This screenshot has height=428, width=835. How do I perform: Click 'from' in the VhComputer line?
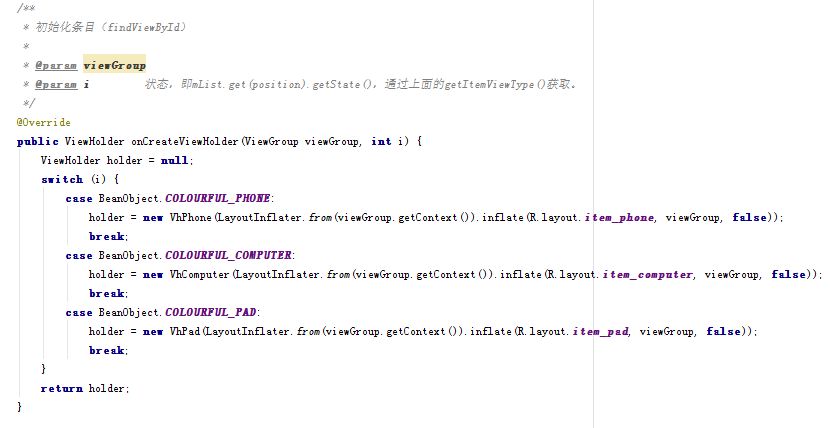tap(338, 275)
